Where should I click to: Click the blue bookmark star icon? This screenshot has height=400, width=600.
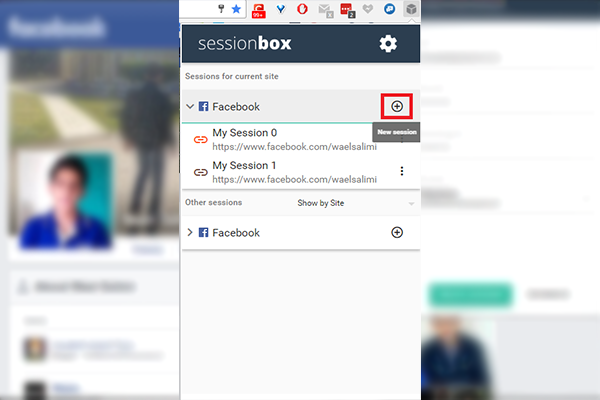point(236,9)
